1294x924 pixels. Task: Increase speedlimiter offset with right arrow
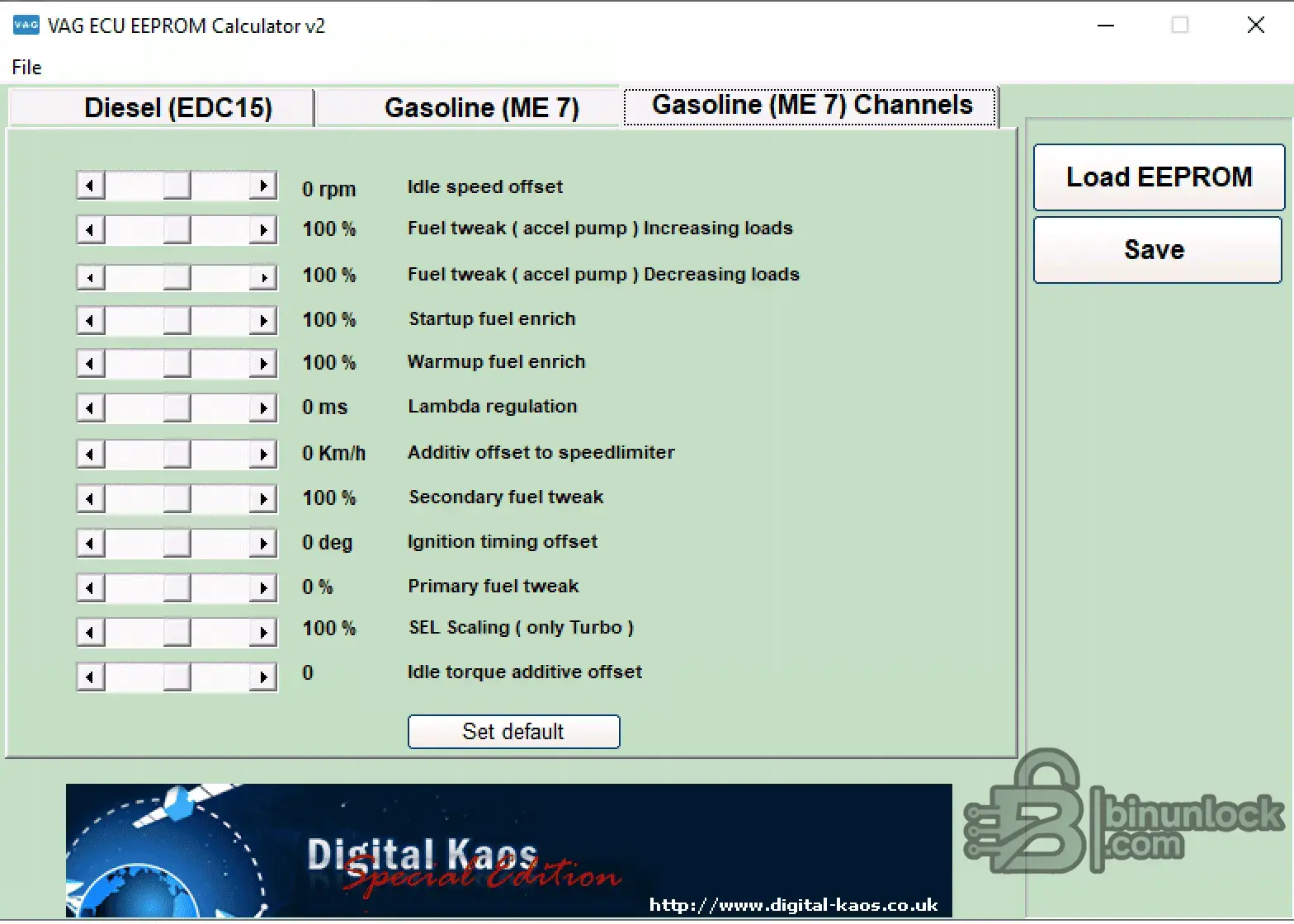click(263, 454)
